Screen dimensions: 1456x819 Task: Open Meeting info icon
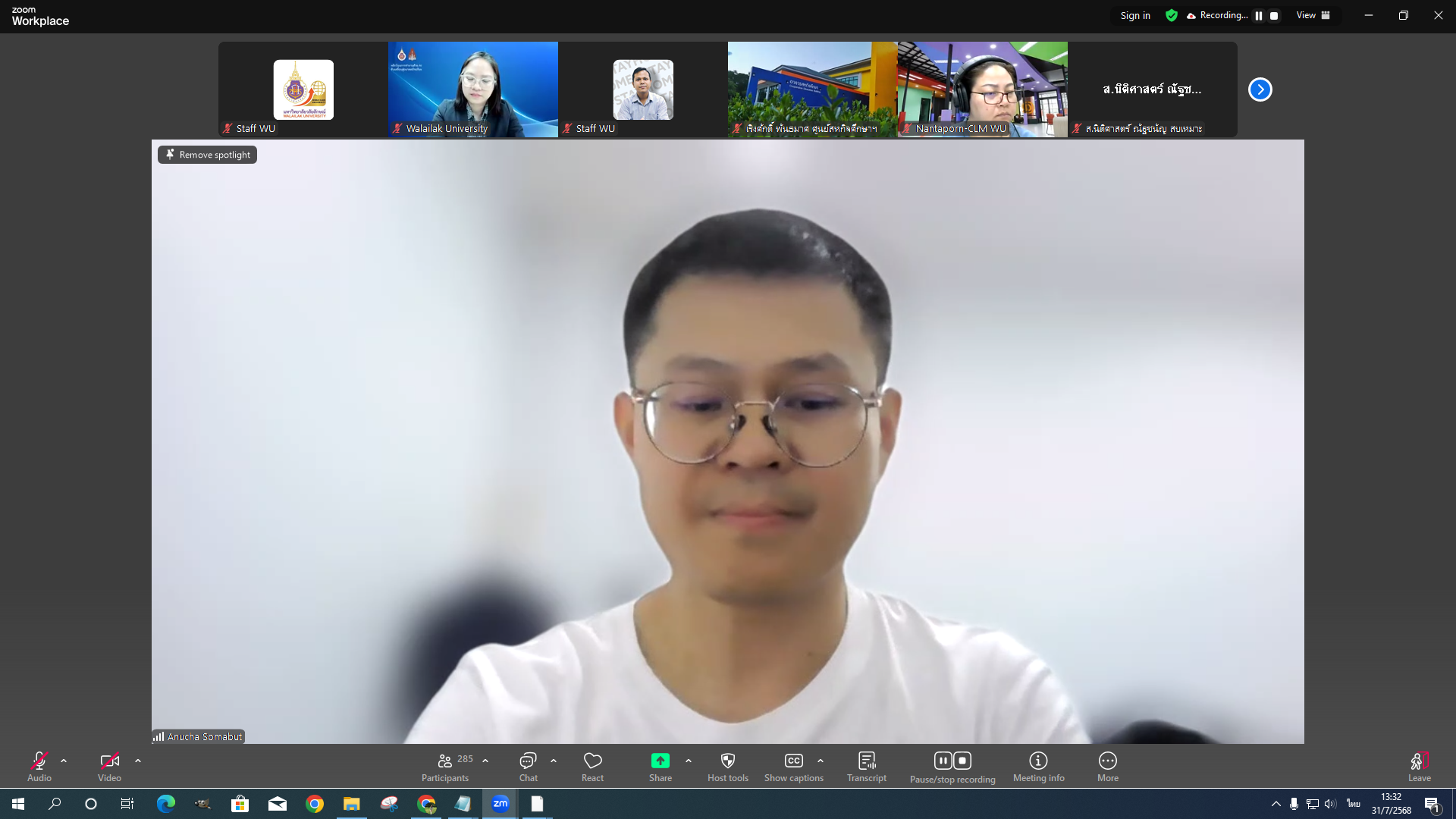[x=1038, y=761]
